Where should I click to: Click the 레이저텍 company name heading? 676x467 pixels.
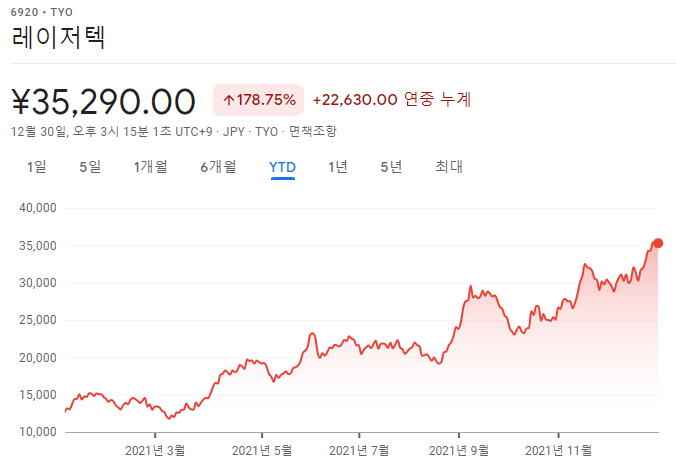click(x=59, y=37)
